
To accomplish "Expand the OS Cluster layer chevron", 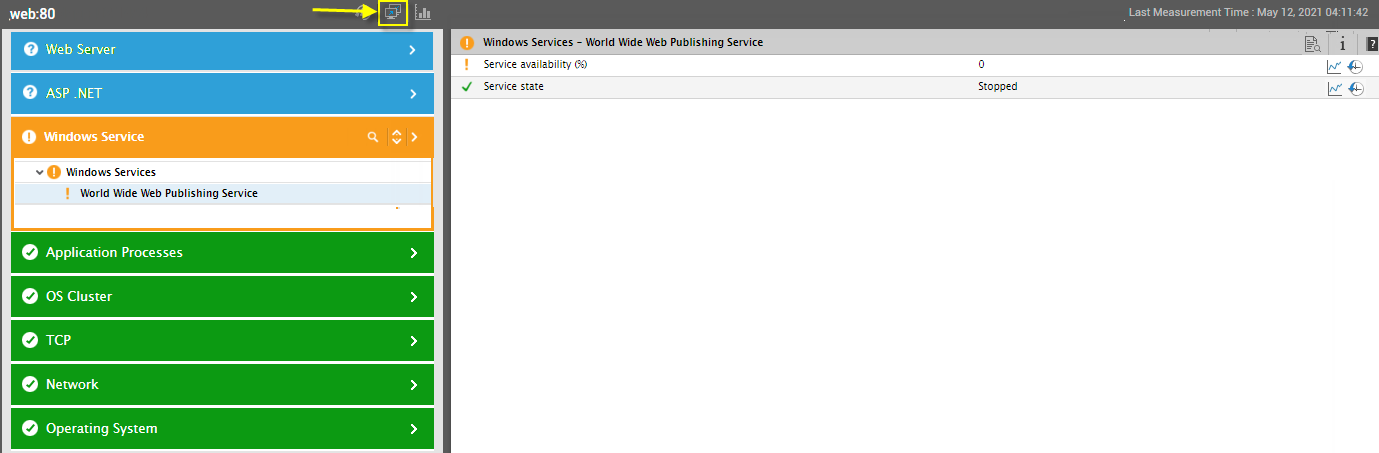I will [413, 297].
